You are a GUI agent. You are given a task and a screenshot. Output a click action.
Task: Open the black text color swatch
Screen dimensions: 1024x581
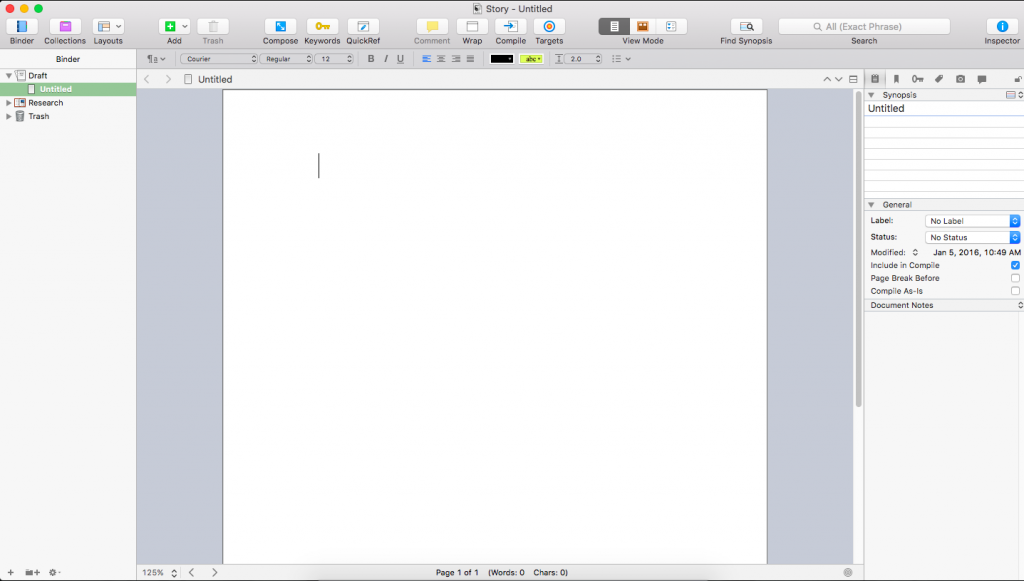click(x=502, y=59)
